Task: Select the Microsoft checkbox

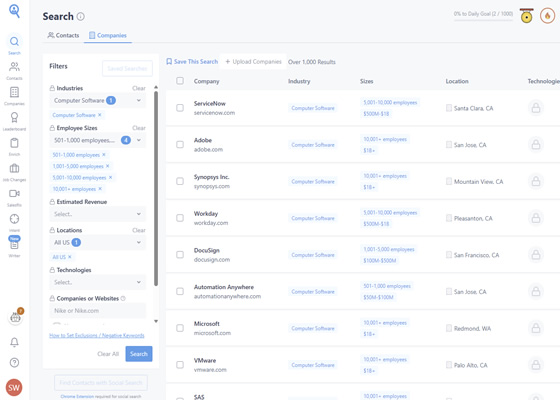Action: [x=180, y=328]
